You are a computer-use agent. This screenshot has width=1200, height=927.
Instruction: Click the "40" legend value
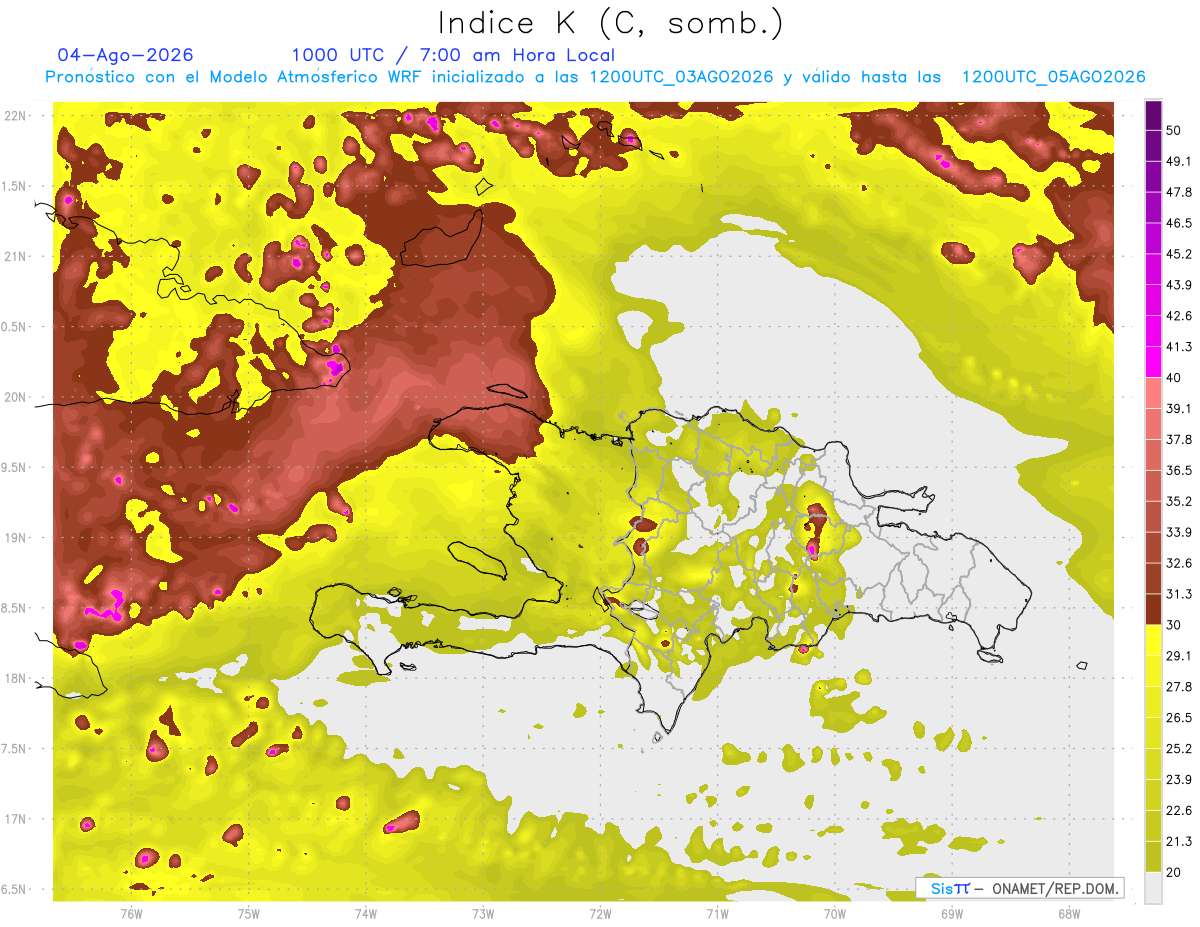coord(1174,377)
